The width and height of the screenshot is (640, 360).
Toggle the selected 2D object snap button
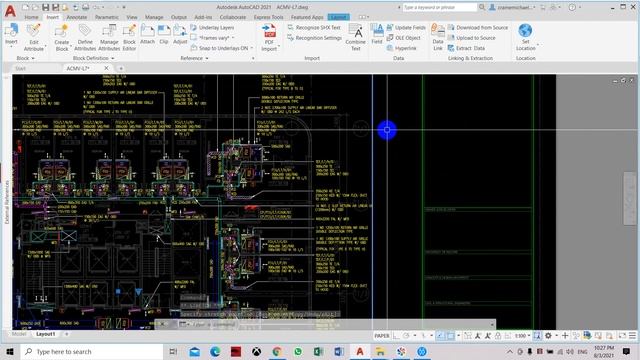450,336
